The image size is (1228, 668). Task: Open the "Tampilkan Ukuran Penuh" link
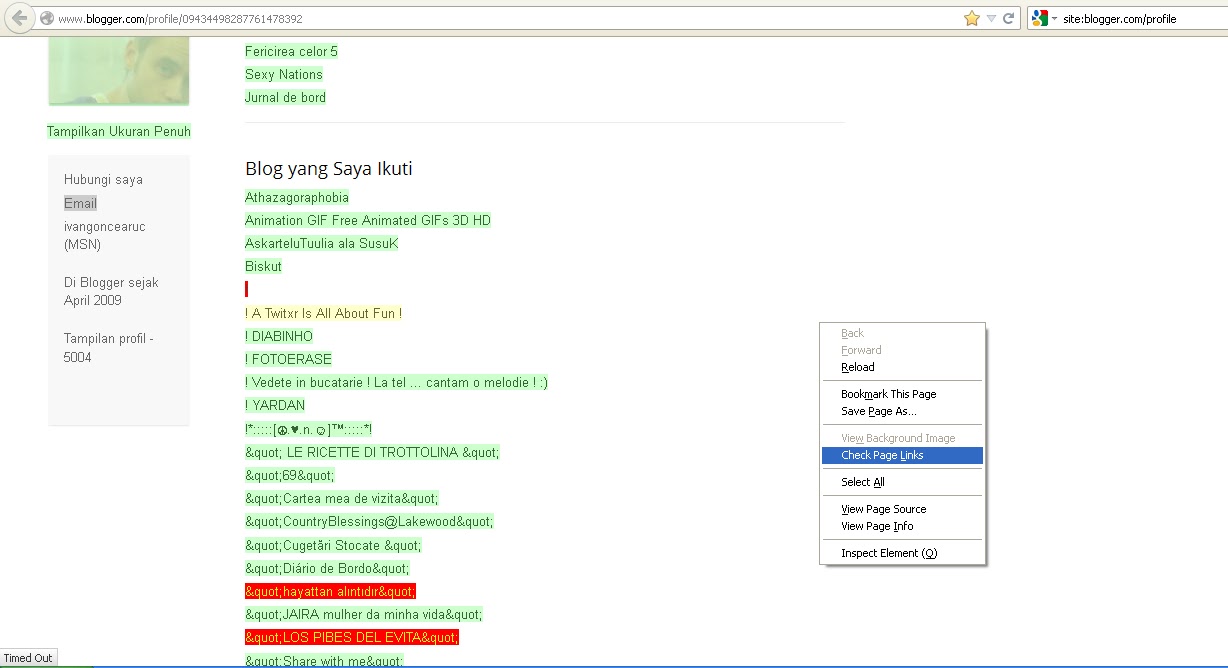(x=118, y=131)
